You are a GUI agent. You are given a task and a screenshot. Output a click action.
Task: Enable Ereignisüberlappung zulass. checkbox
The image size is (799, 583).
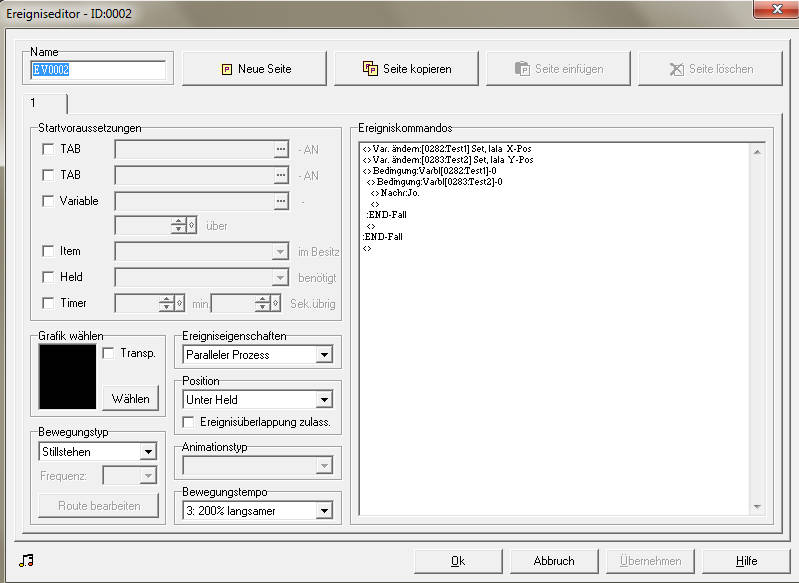click(188, 422)
